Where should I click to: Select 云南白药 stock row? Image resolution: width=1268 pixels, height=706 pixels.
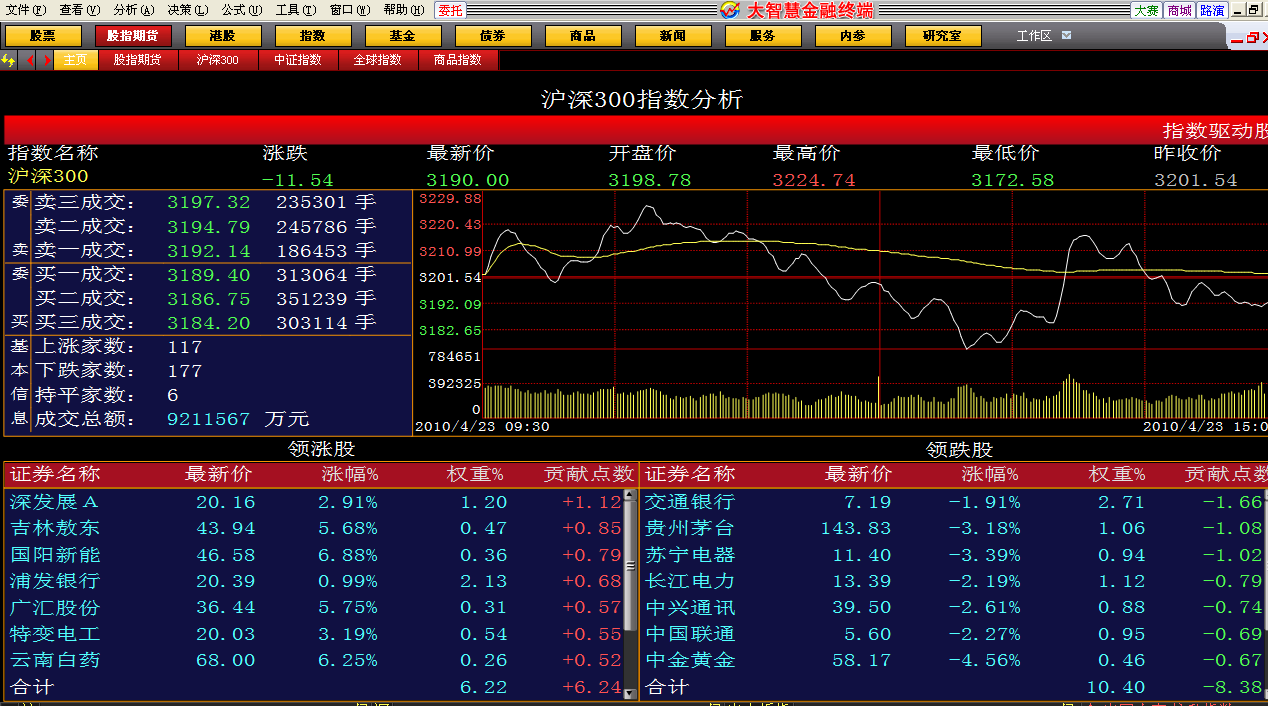pyautogui.click(x=314, y=661)
